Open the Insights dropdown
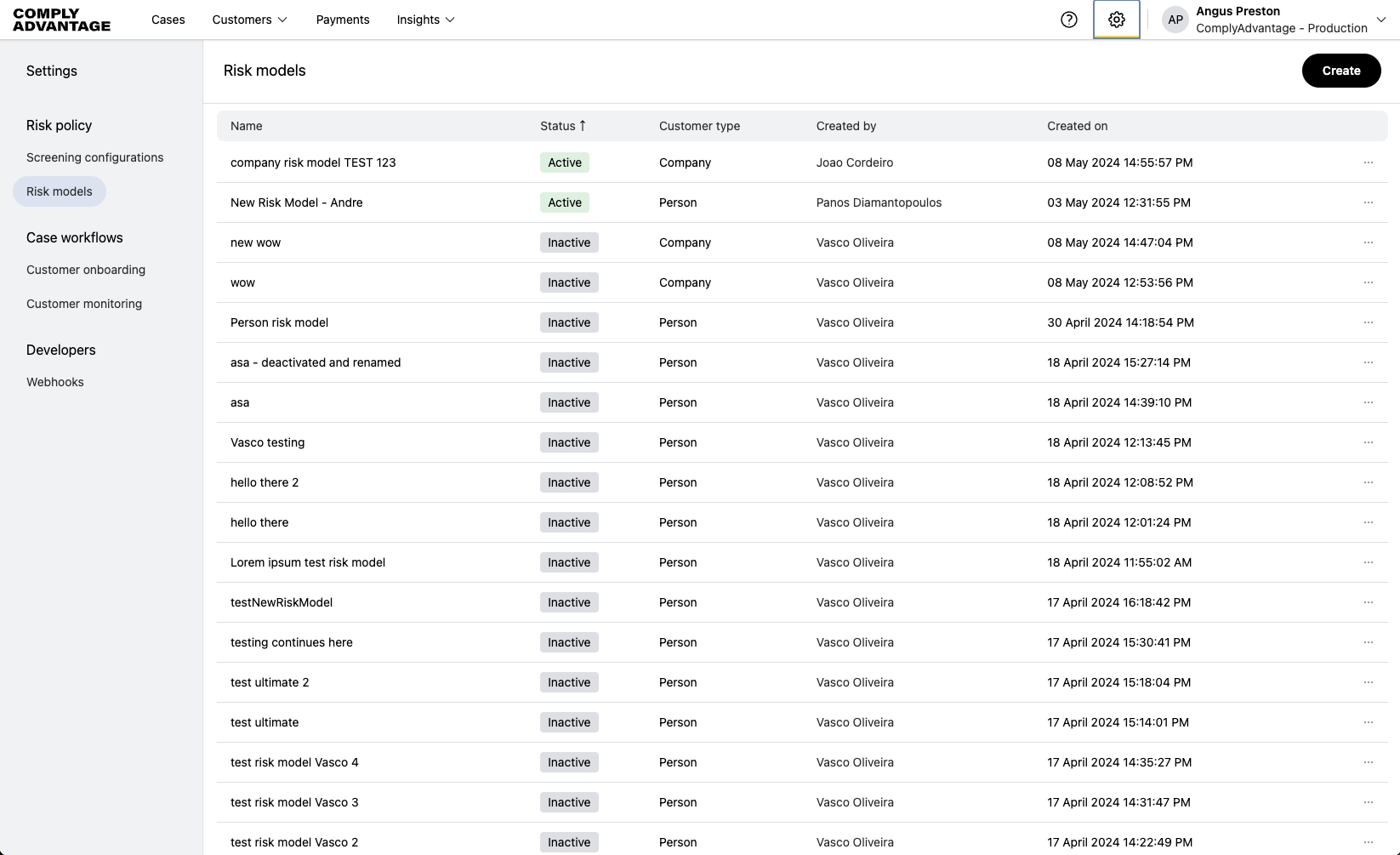 tap(424, 20)
